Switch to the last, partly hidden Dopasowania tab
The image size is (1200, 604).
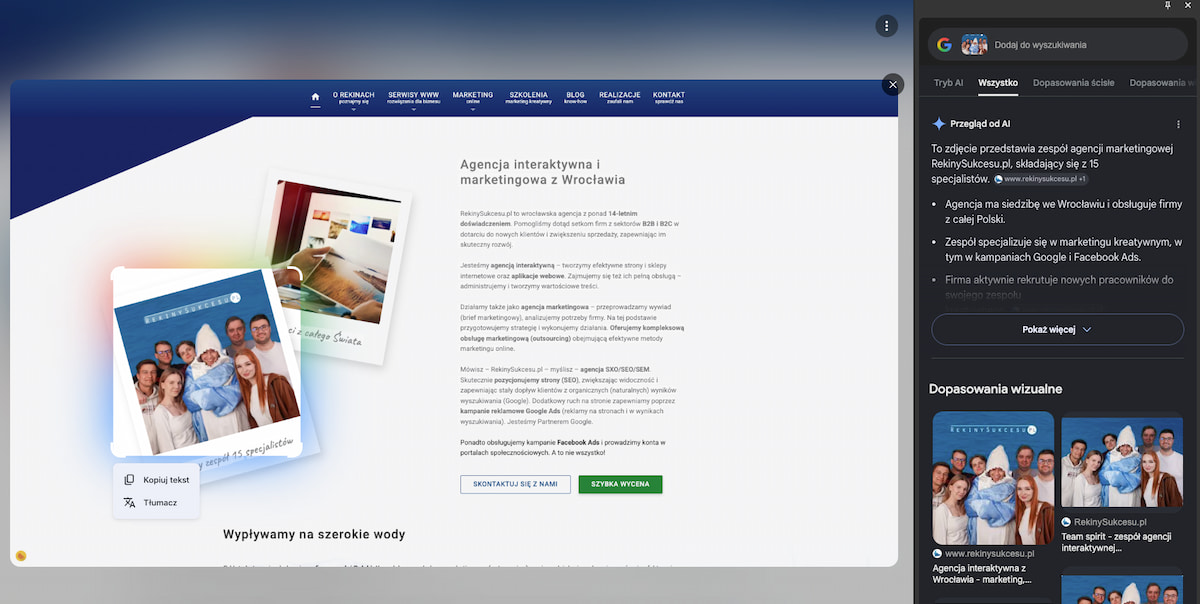[1160, 83]
